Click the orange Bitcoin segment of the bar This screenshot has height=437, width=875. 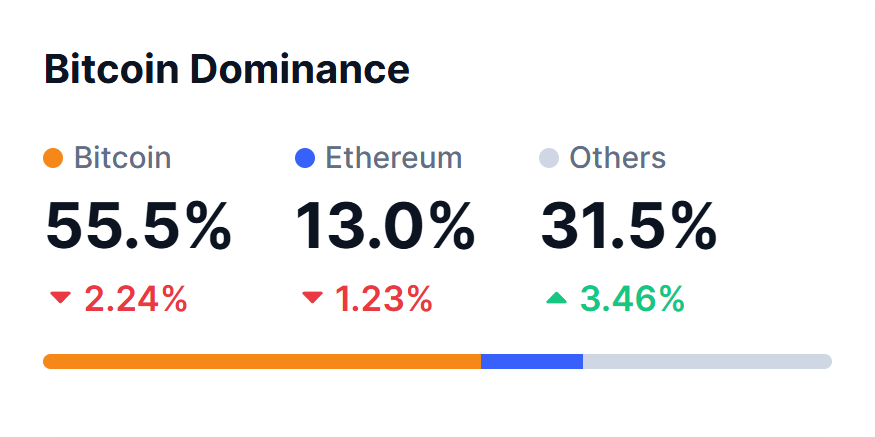click(x=262, y=361)
